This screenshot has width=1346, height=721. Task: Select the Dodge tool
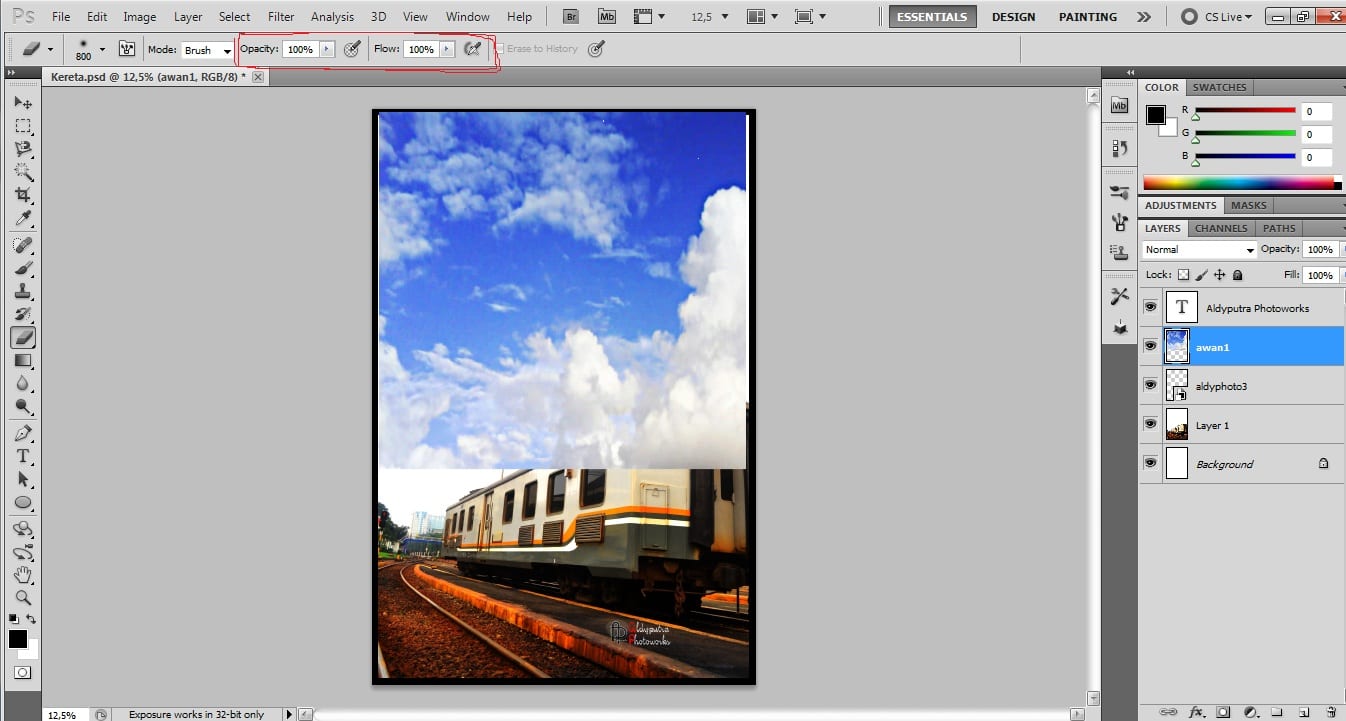(x=22, y=407)
